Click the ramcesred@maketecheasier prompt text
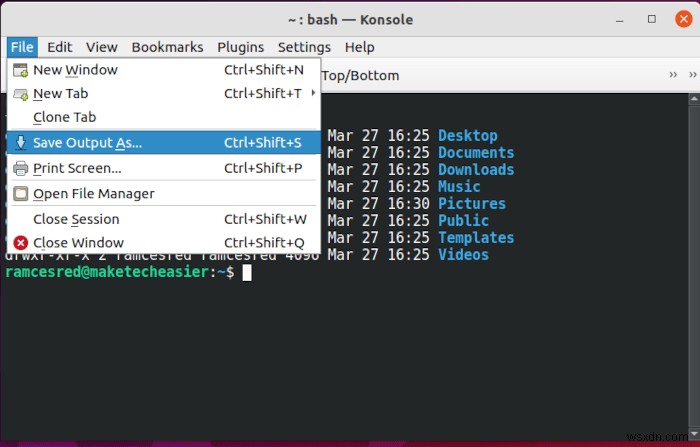Viewport: 700px width, 447px height. (107, 272)
